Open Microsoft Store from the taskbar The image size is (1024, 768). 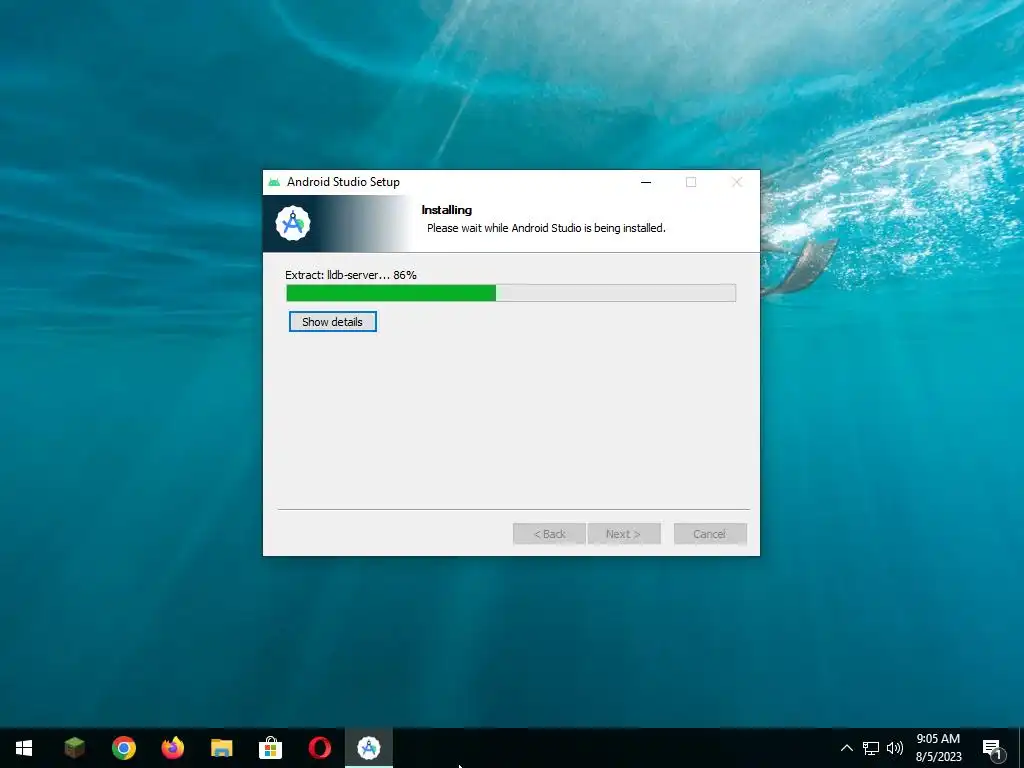tap(270, 748)
